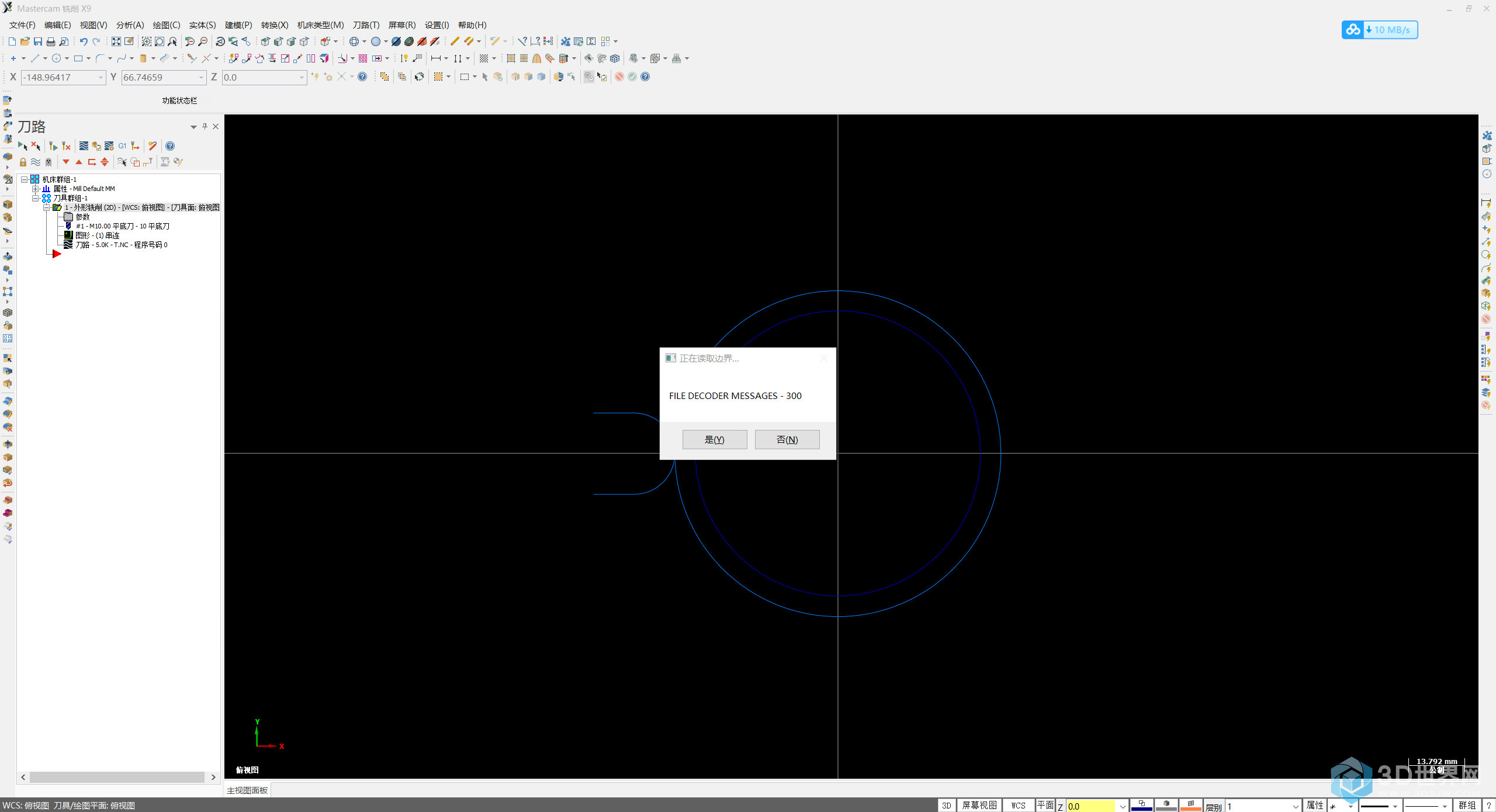This screenshot has height=812, width=1496.
Task: Move insert arrow down one item
Action: [x=66, y=162]
